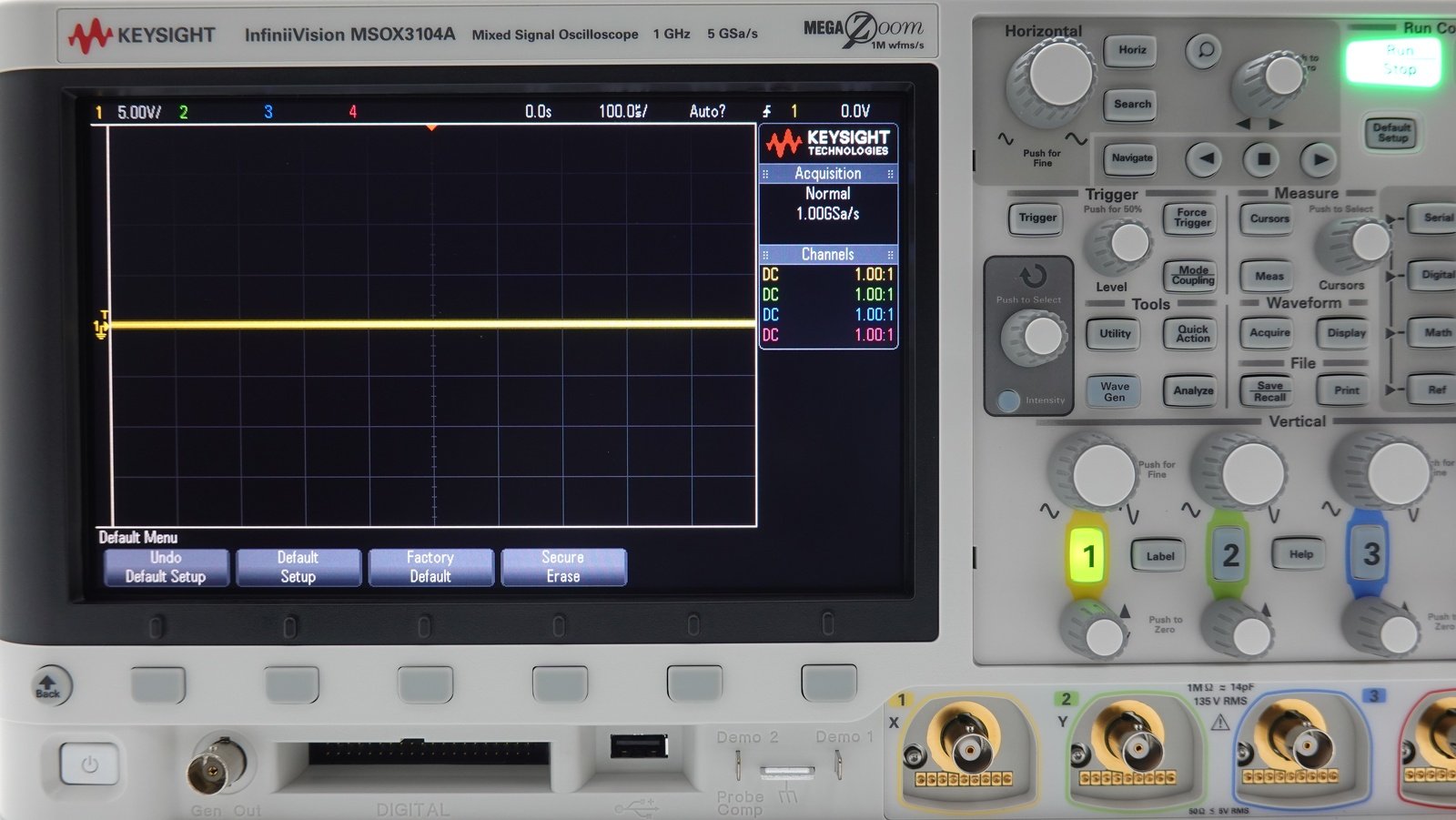The image size is (1456, 820).
Task: Click the Print key
Action: [1346, 390]
